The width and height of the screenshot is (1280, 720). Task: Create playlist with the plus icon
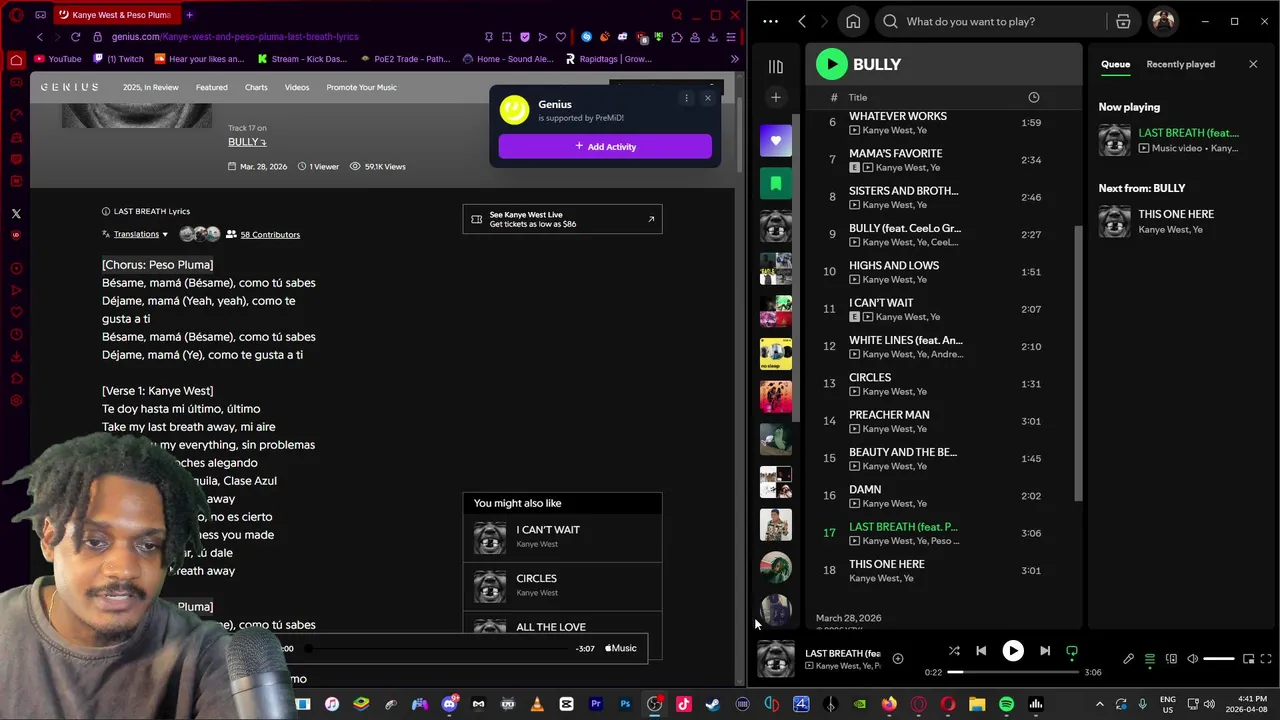pyautogui.click(x=775, y=97)
